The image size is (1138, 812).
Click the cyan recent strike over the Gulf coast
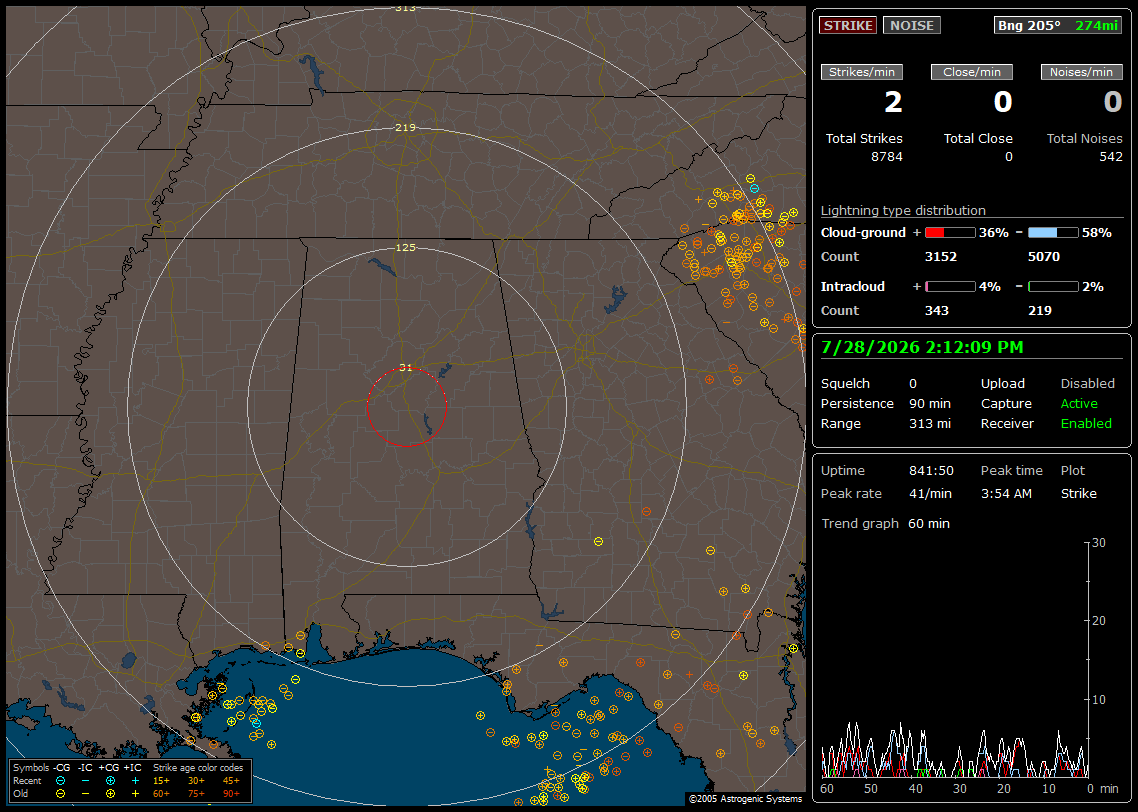[x=256, y=723]
